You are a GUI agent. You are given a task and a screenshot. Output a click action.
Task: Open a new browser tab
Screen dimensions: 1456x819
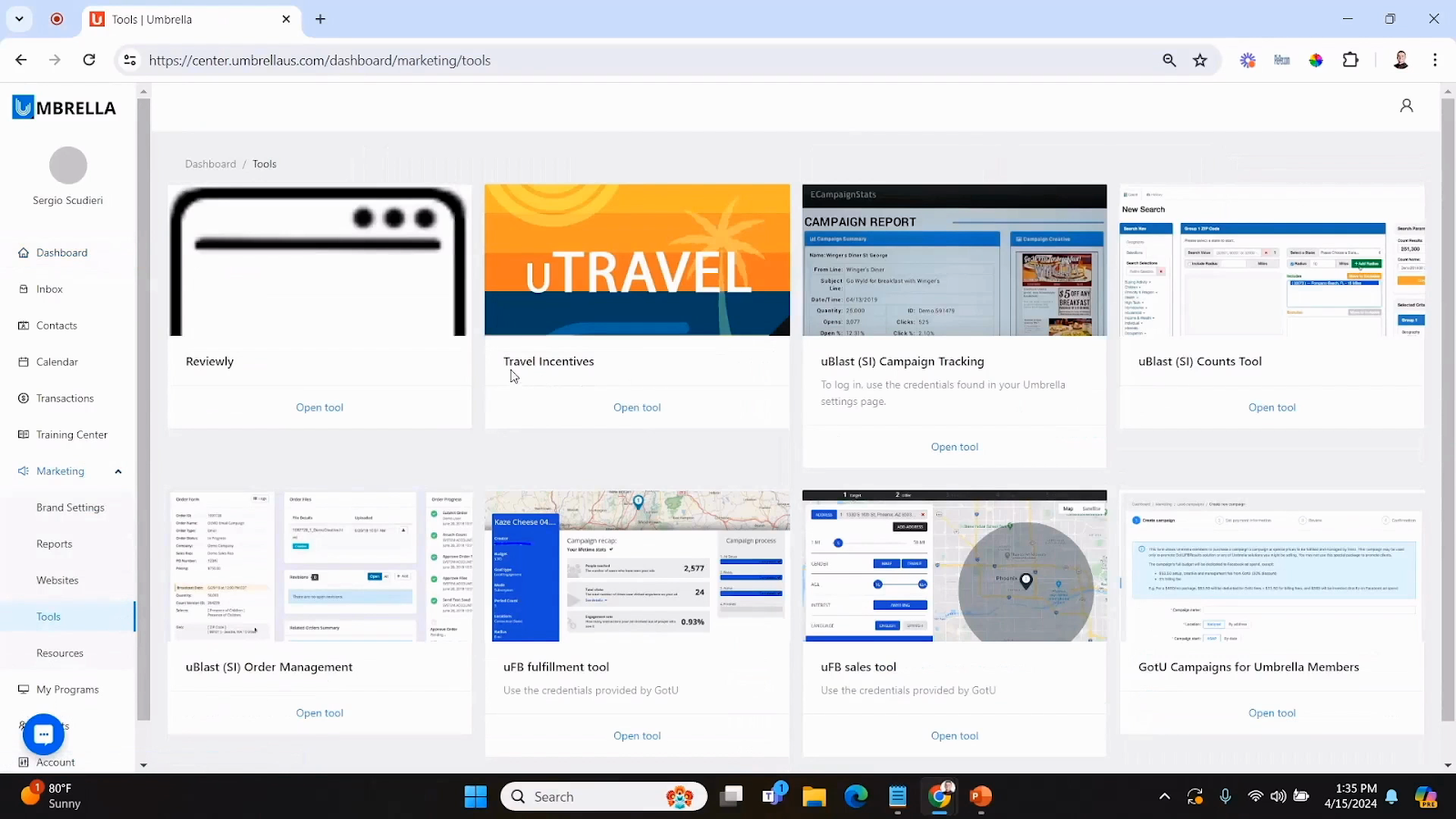(320, 19)
